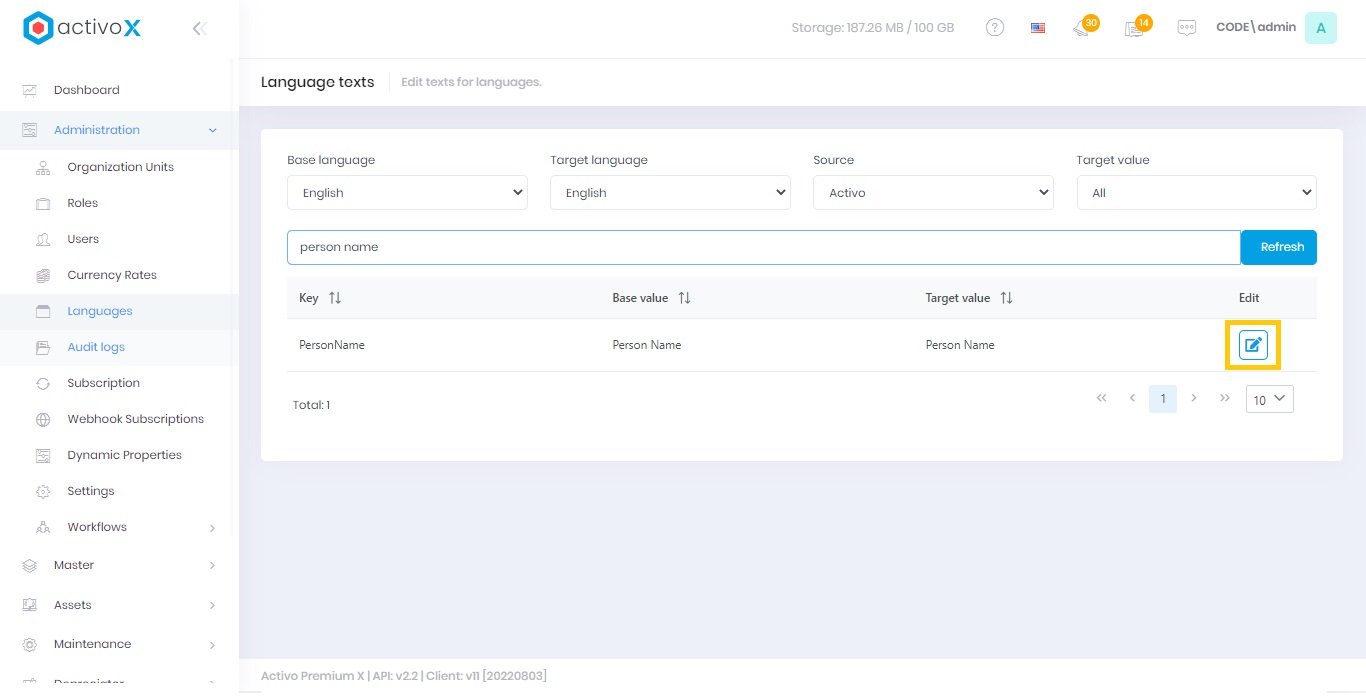This screenshot has height=696, width=1366.
Task: Open the tasks icon with 14 badge
Action: [x=1135, y=28]
